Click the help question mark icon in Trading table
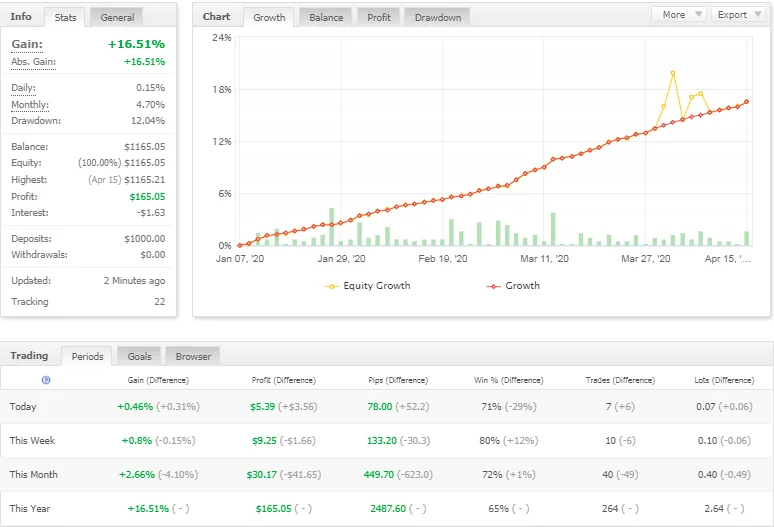774x527 pixels. point(46,380)
